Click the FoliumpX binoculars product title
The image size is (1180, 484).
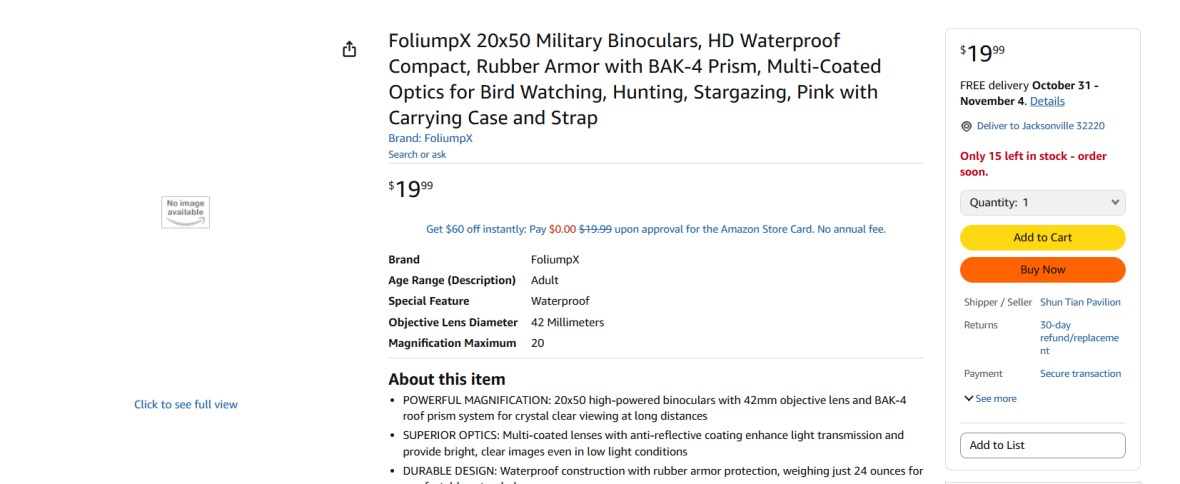[634, 80]
